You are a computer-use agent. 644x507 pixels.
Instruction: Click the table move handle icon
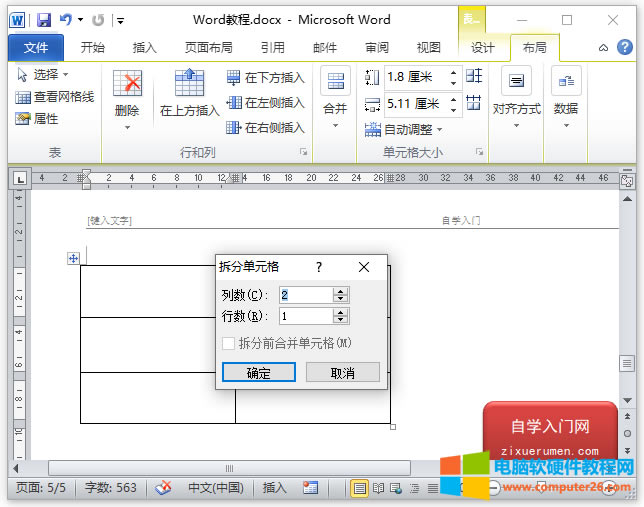(x=73, y=258)
